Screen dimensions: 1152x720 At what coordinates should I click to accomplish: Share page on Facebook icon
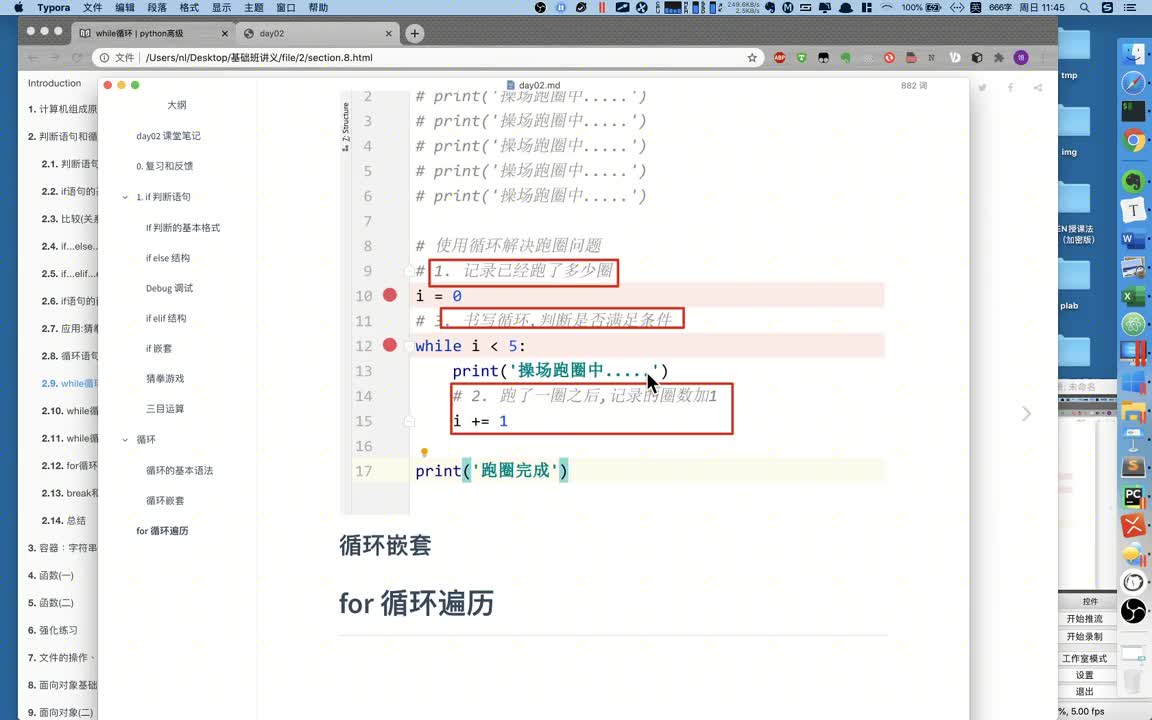click(1010, 87)
